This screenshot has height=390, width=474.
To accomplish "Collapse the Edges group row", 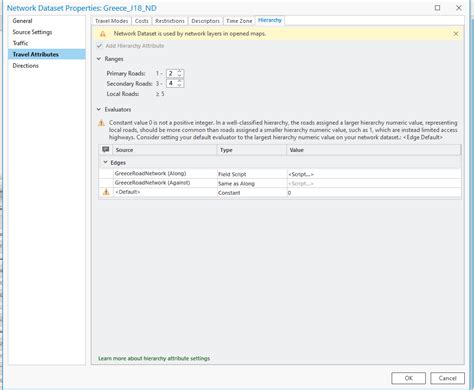I will coord(105,162).
